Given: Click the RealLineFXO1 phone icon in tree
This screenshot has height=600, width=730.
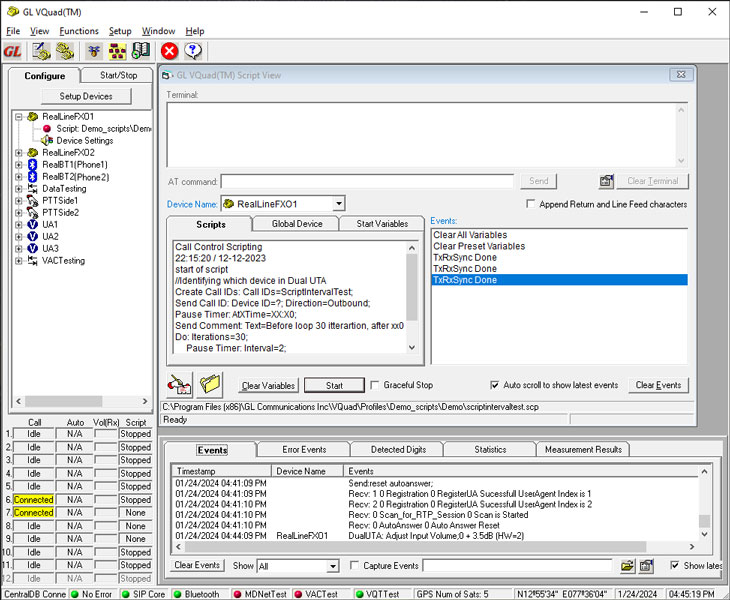Looking at the screenshot, I should click(33, 116).
